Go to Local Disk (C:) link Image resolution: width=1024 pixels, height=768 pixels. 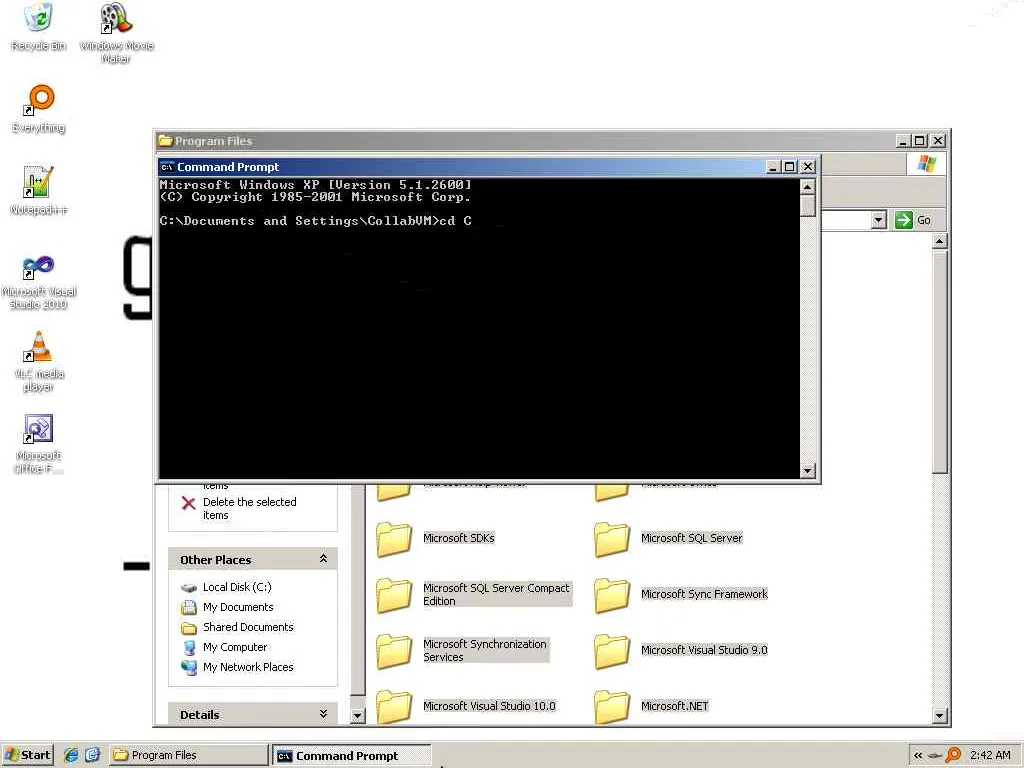237,587
